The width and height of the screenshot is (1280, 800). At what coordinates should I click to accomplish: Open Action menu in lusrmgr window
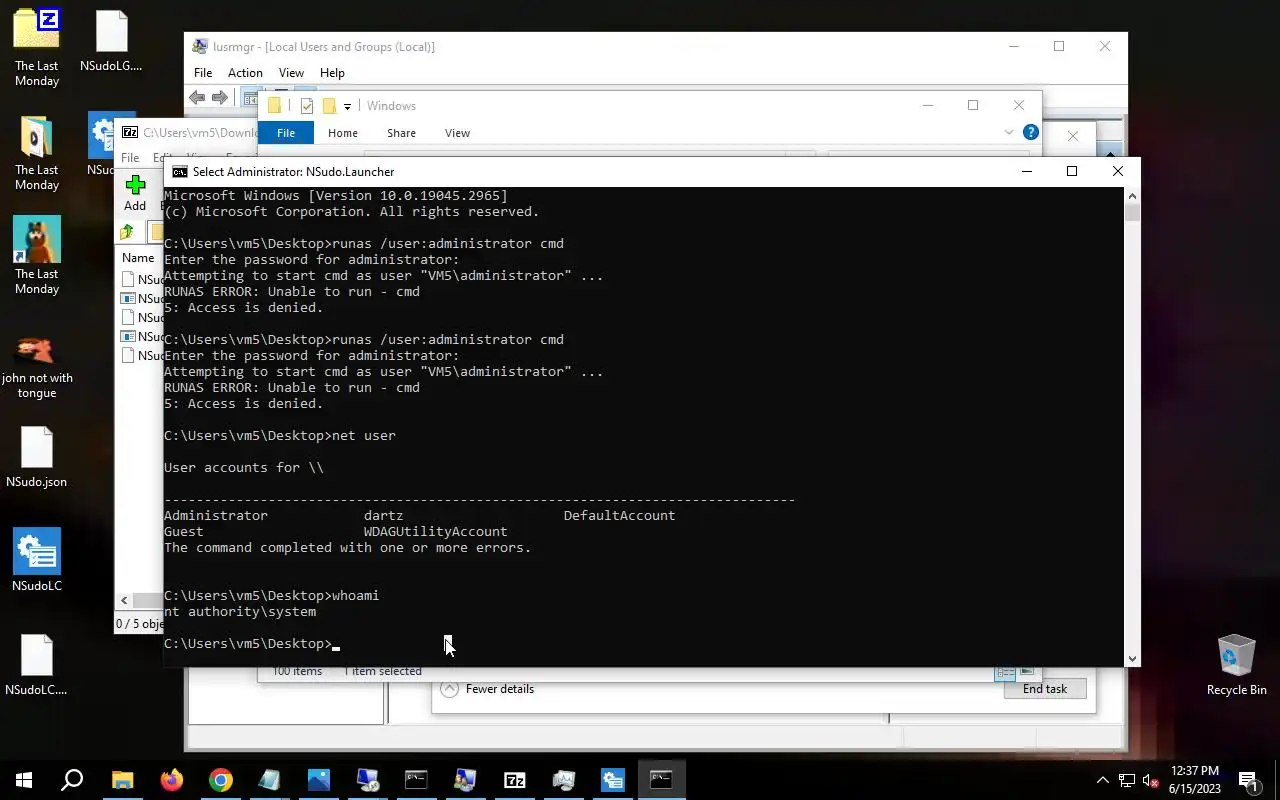point(245,73)
